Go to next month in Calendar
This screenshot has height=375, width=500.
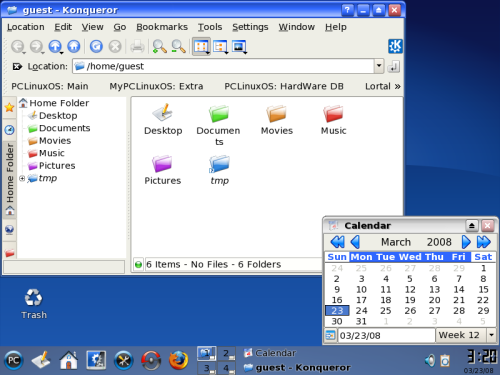466,242
